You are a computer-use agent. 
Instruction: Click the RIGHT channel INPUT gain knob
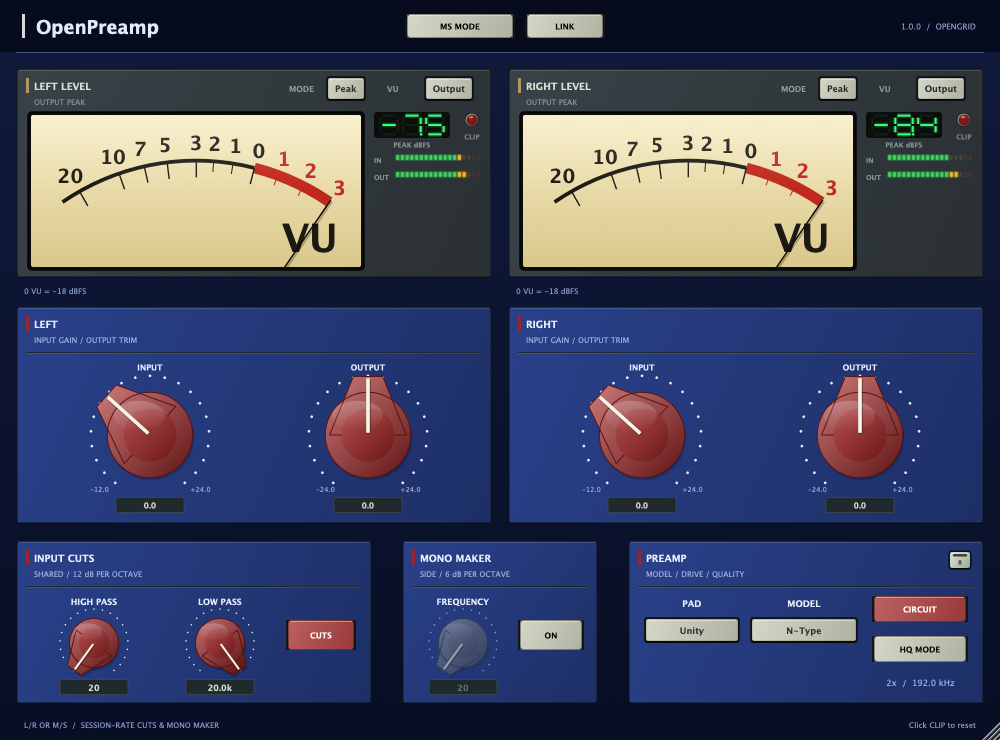(641, 434)
